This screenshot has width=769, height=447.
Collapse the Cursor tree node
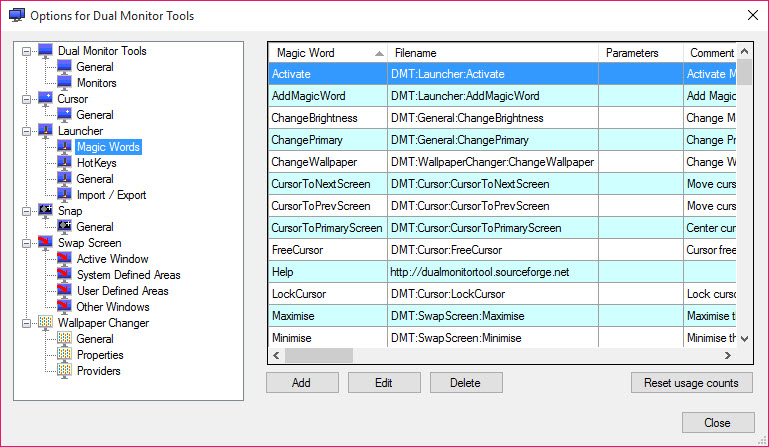pyautogui.click(x=26, y=99)
